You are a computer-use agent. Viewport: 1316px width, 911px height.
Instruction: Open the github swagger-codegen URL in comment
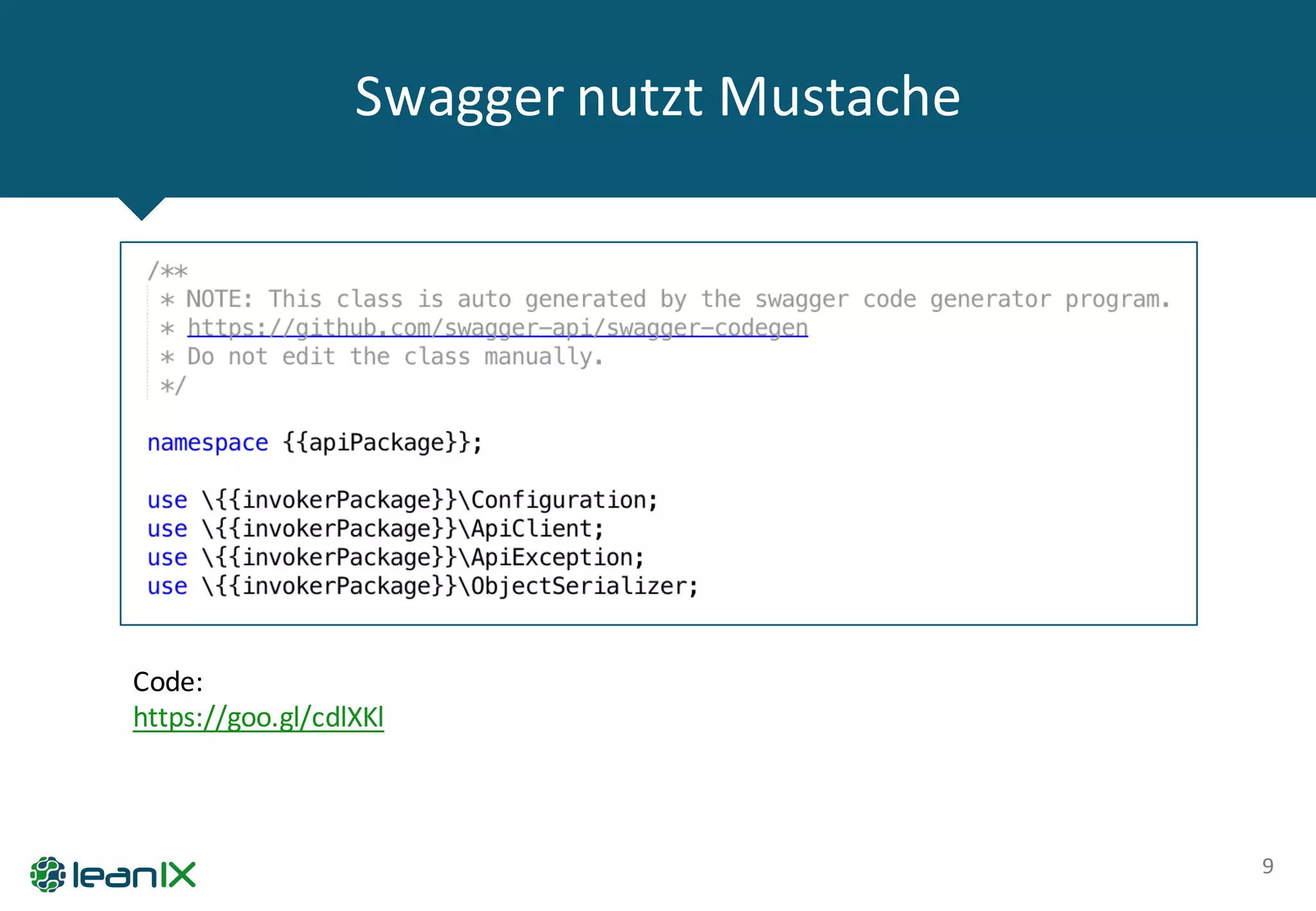coord(497,328)
